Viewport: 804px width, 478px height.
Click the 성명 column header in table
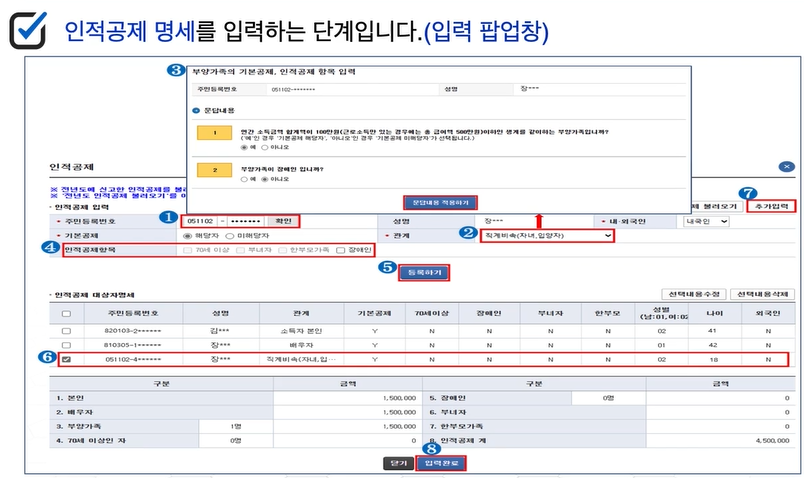point(220,313)
